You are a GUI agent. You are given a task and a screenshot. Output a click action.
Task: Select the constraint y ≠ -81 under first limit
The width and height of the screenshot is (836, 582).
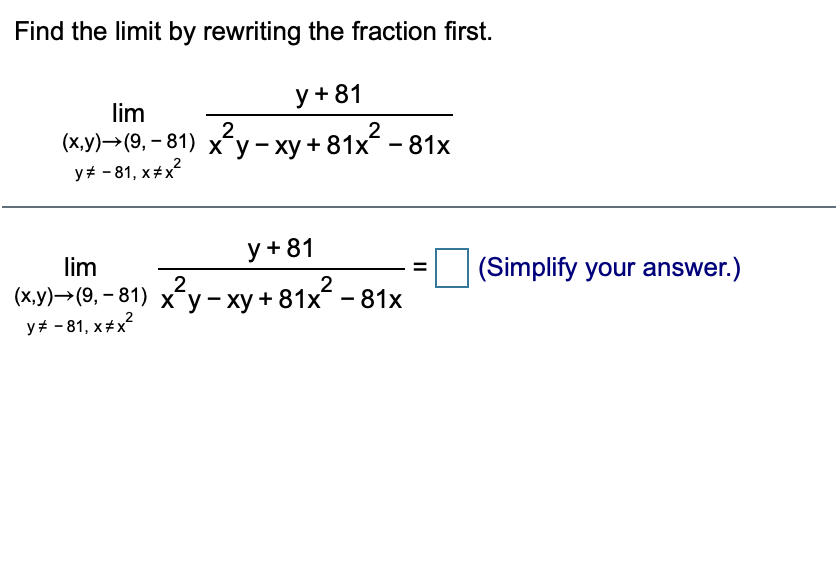click(104, 172)
